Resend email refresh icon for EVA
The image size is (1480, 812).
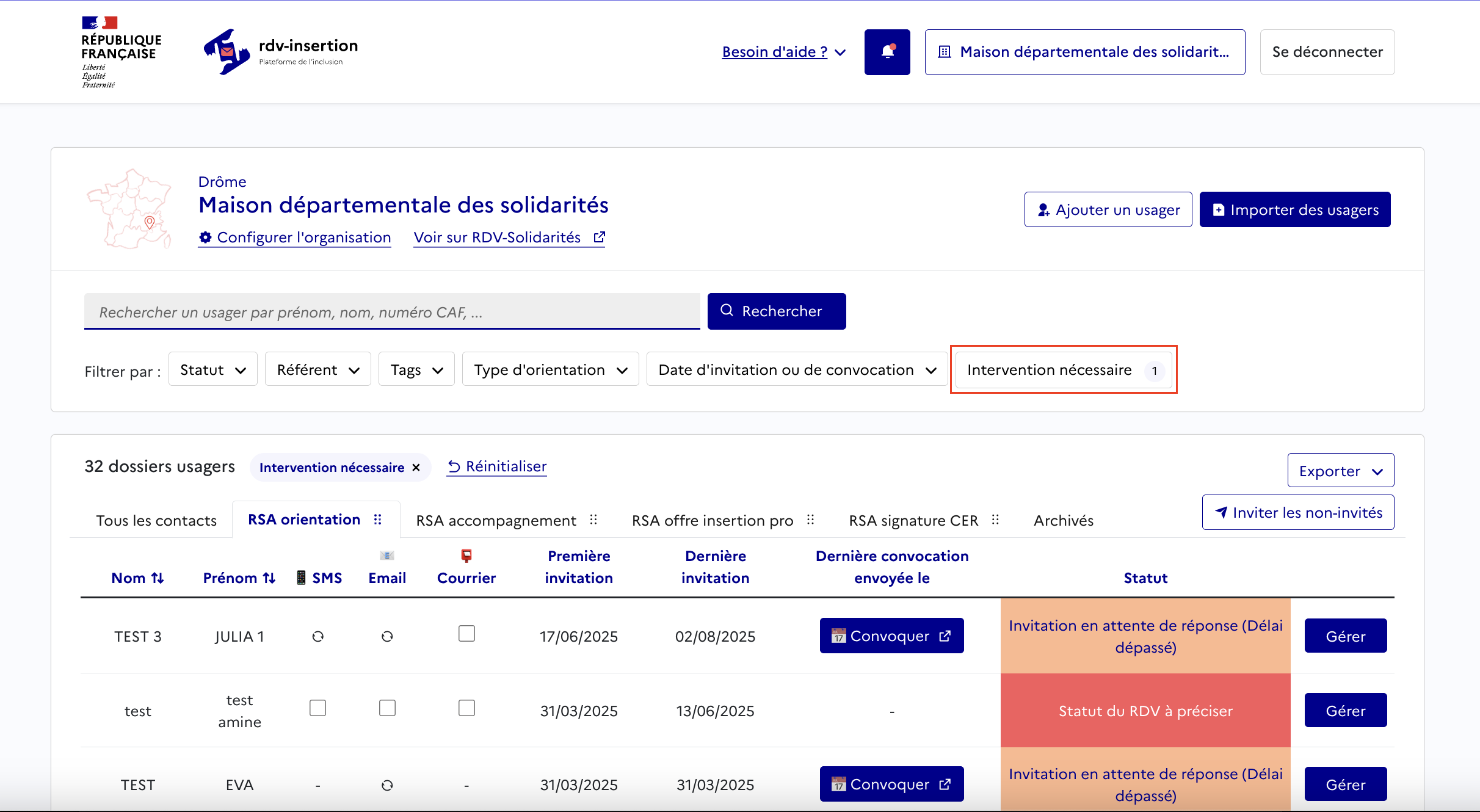(x=387, y=785)
